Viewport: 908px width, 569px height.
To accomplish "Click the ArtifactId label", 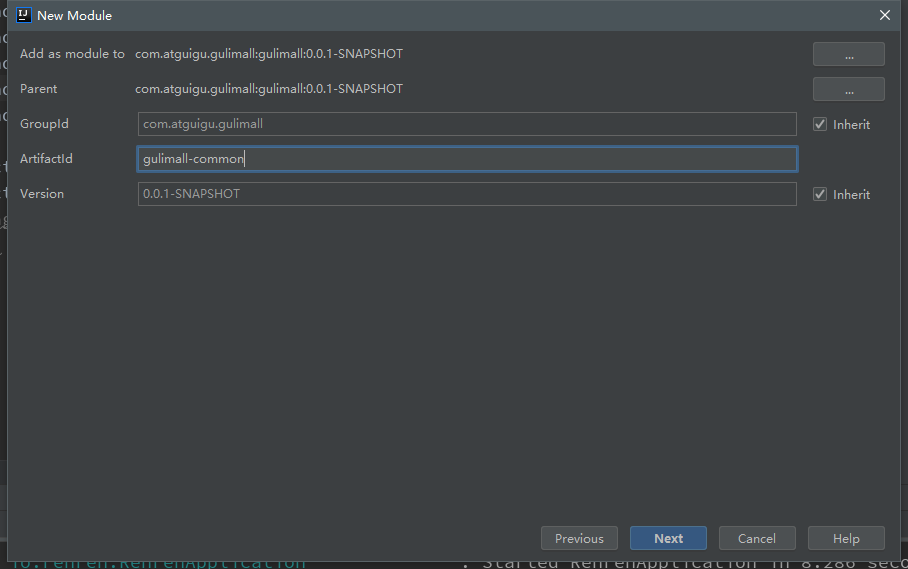I will [x=46, y=159].
